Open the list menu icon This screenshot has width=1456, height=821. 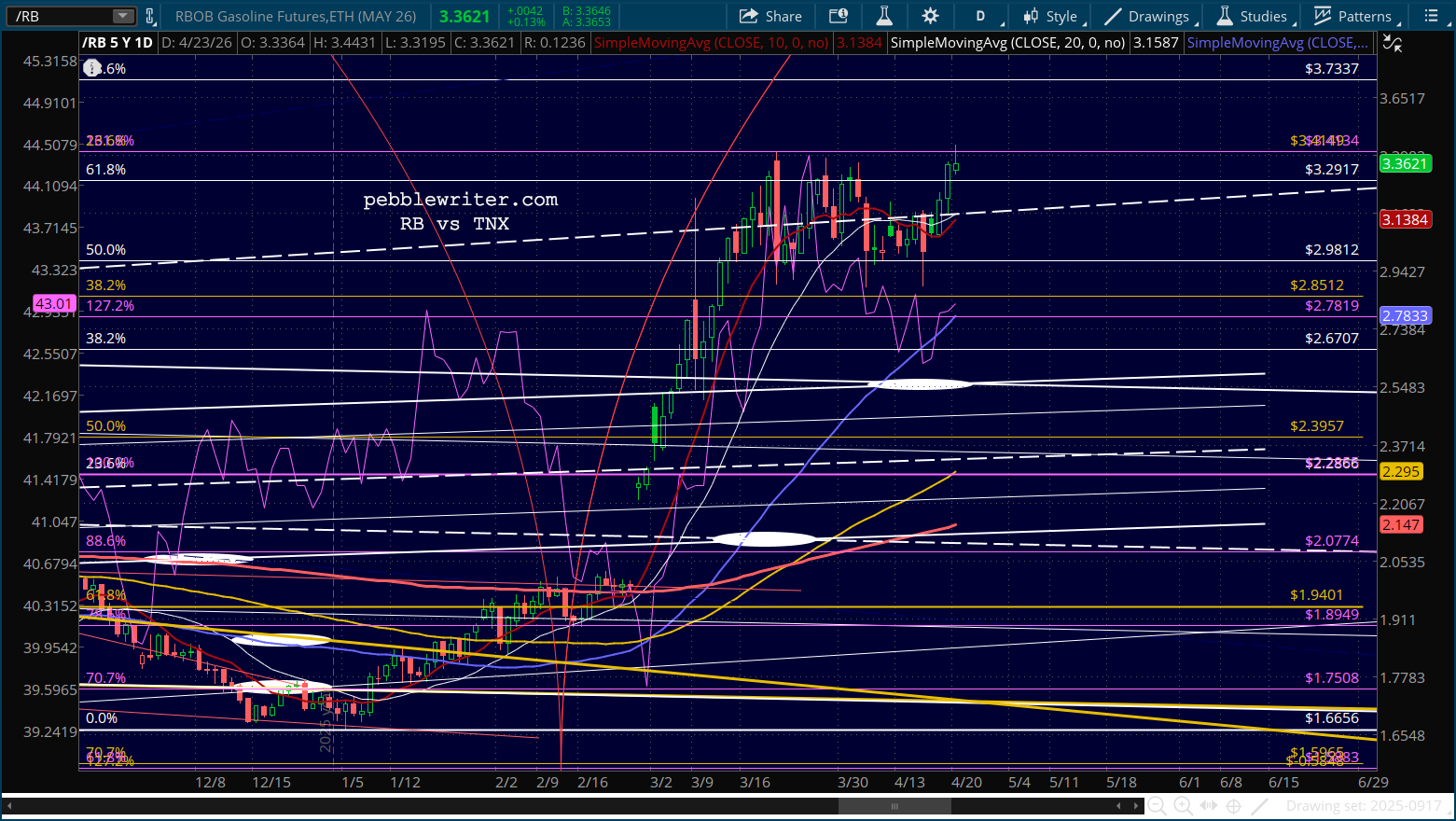tap(1432, 16)
